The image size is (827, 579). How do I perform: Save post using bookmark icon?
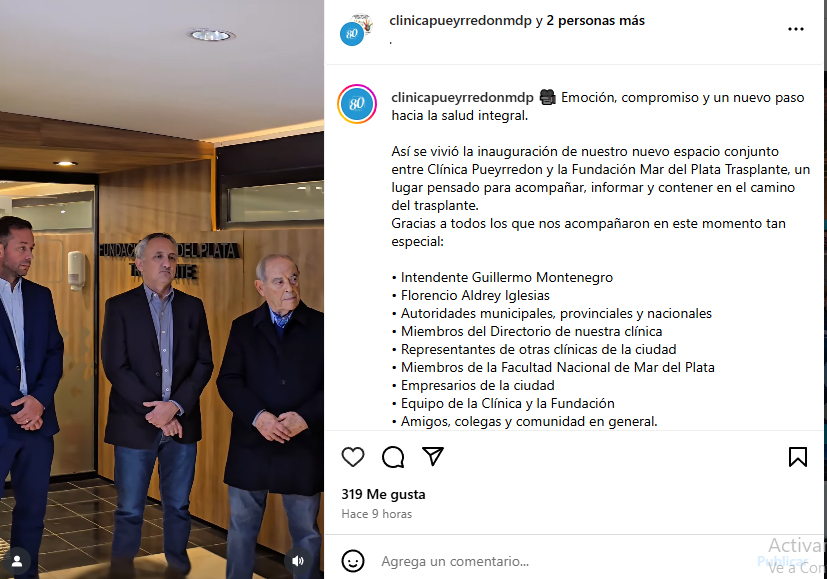coord(797,457)
